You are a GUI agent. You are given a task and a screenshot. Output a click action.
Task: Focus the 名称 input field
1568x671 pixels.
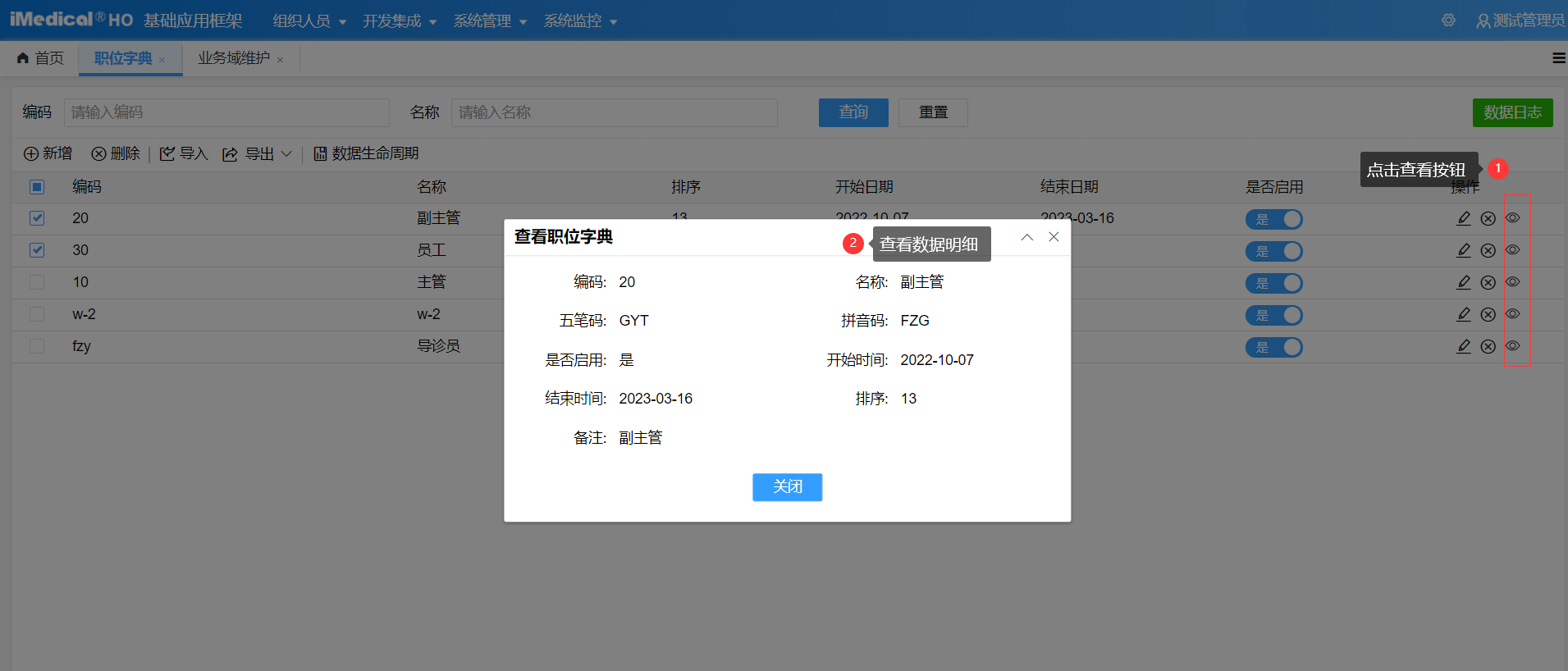coord(614,112)
